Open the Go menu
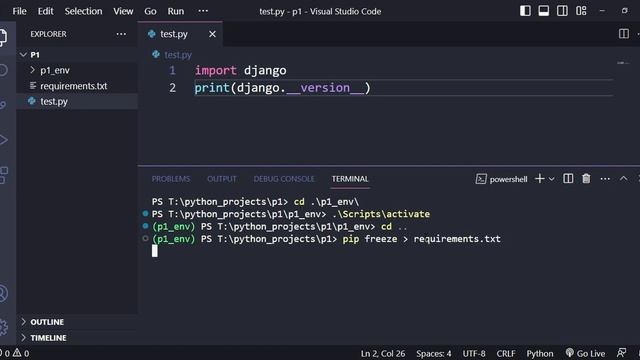This screenshot has height=360, width=640. tap(150, 11)
